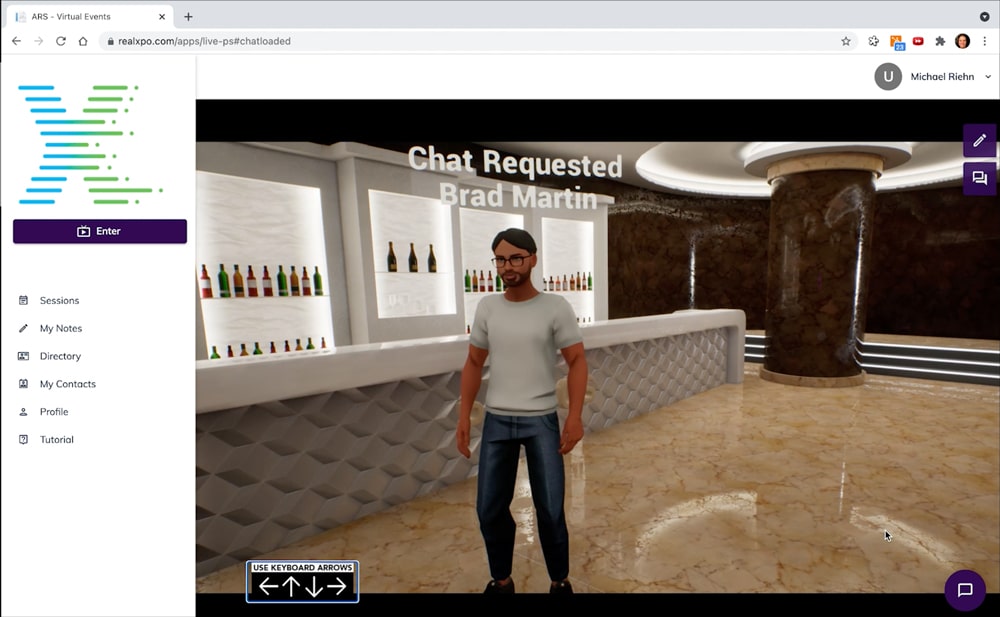This screenshot has width=1000, height=617.
Task: Click the Use Keyboard Arrows label
Action: point(302,567)
